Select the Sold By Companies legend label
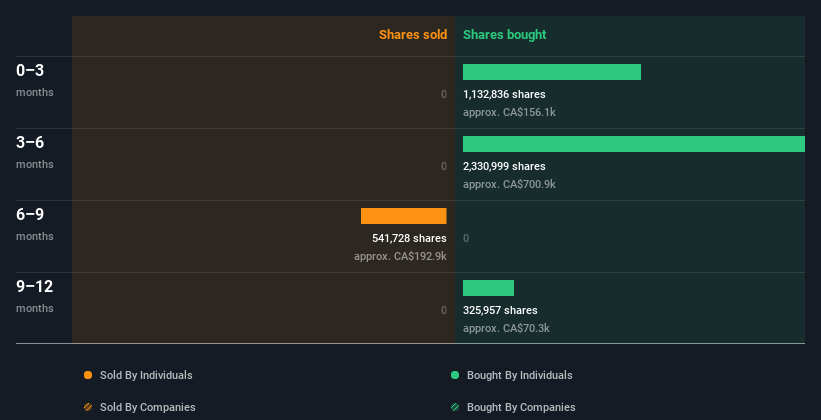The width and height of the screenshot is (821, 420). (x=148, y=407)
